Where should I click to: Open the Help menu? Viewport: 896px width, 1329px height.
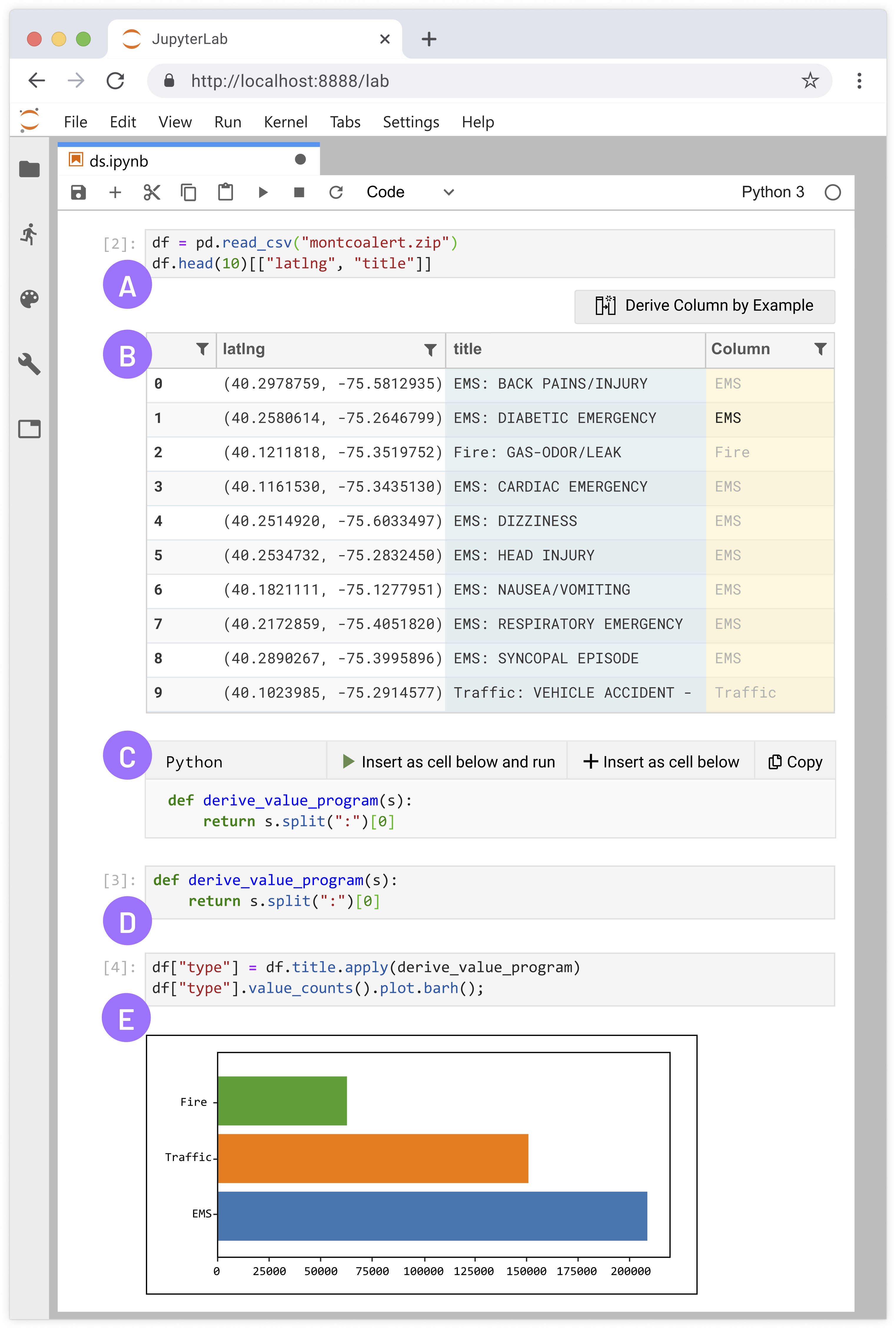(478, 122)
